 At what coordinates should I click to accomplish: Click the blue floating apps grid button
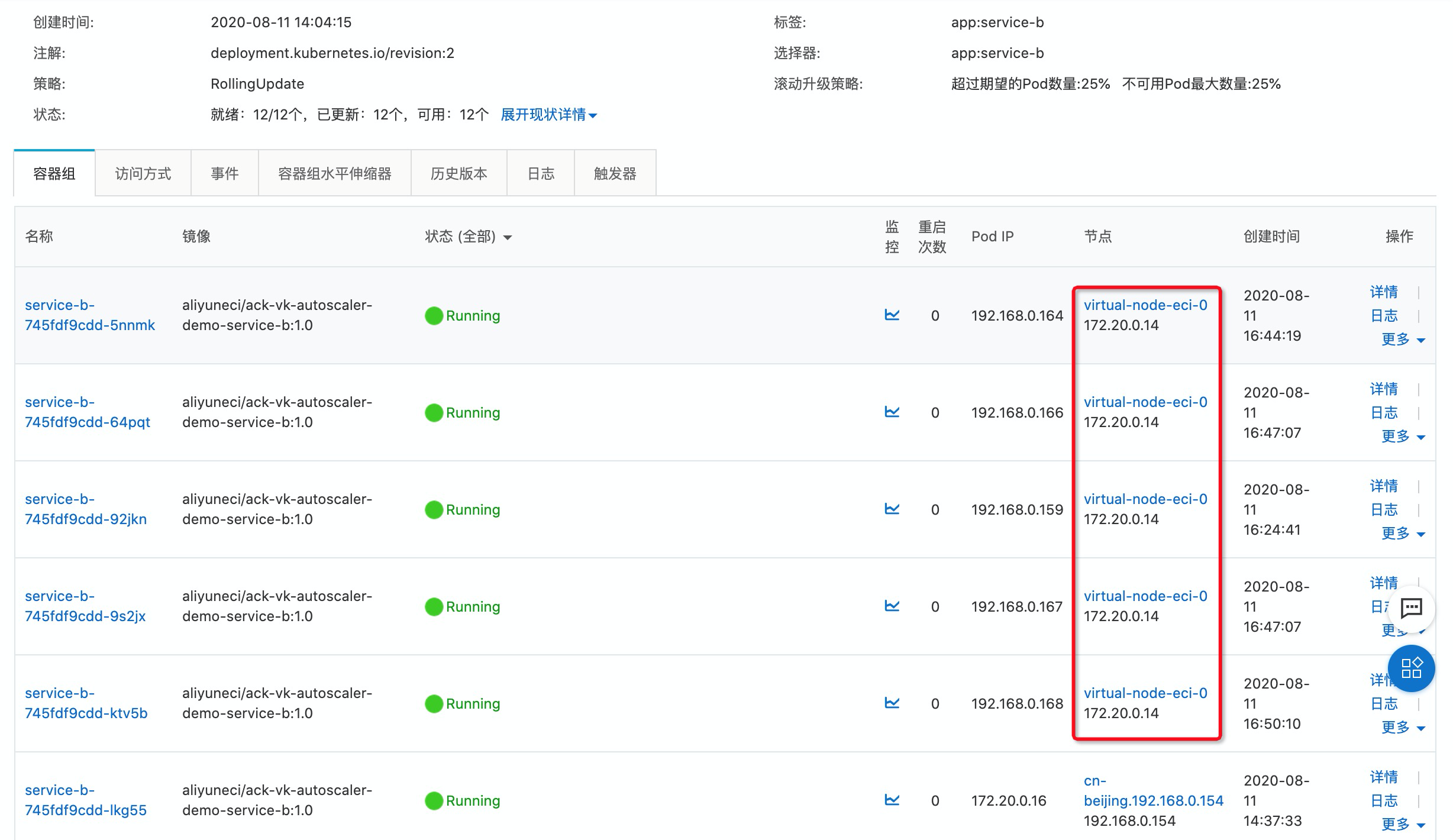(1412, 668)
